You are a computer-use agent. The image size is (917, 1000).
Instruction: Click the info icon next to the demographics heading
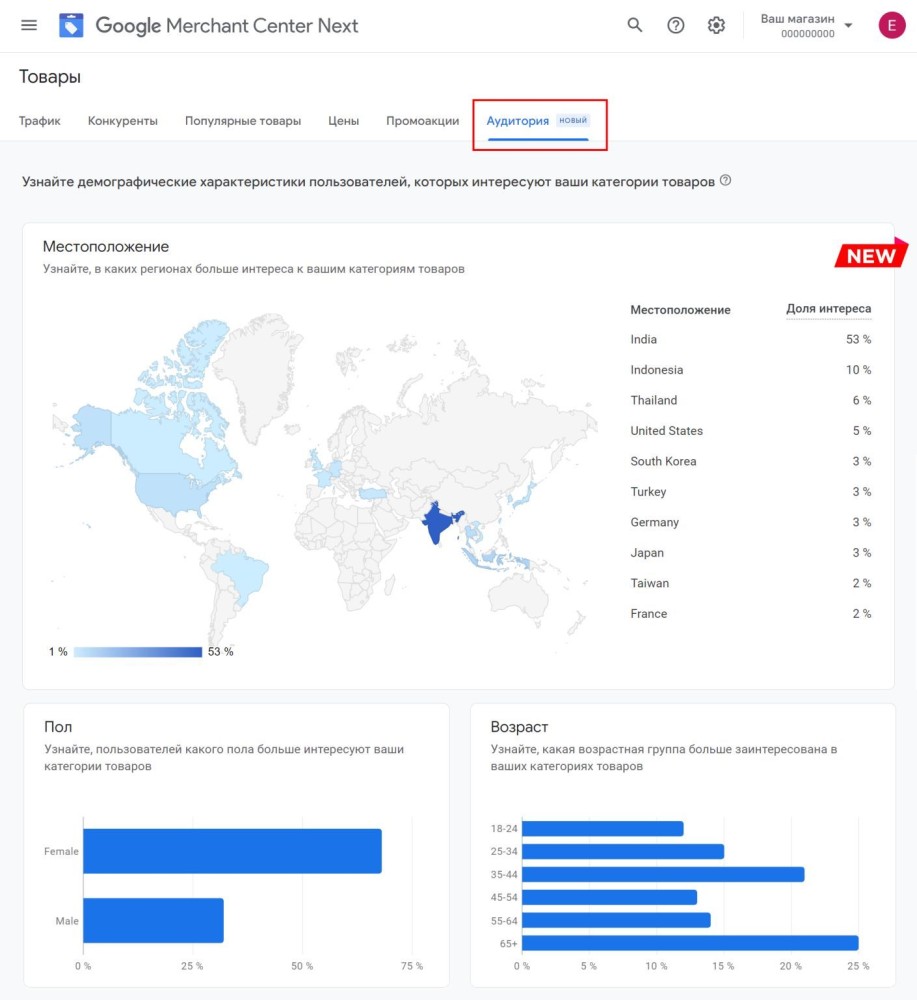click(725, 180)
